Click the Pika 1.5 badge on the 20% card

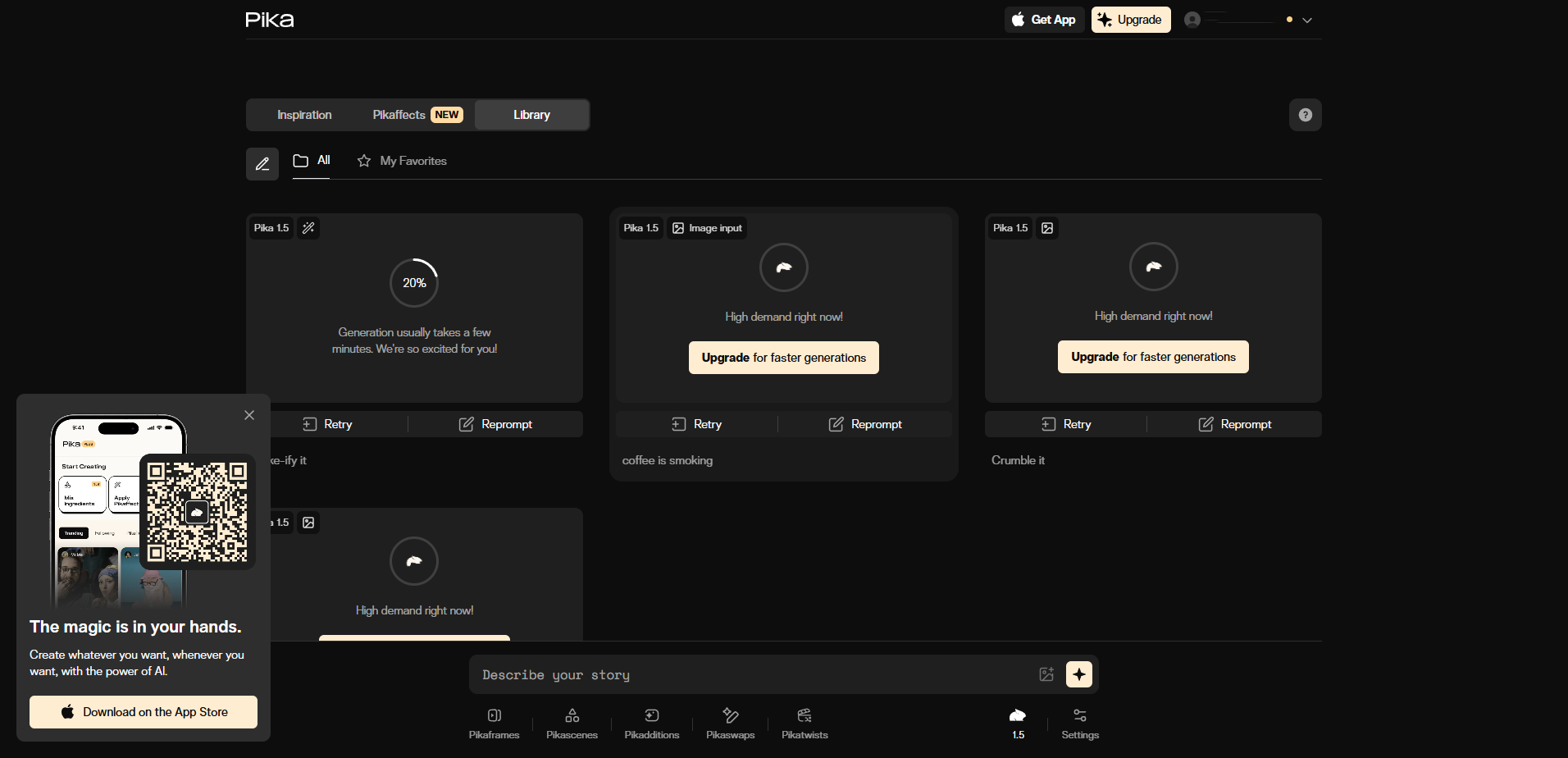pos(271,228)
